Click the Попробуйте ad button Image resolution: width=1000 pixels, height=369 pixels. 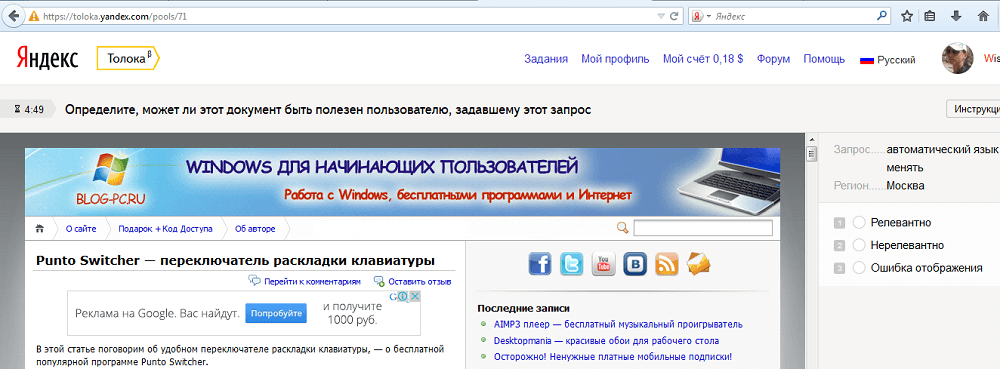(x=276, y=314)
